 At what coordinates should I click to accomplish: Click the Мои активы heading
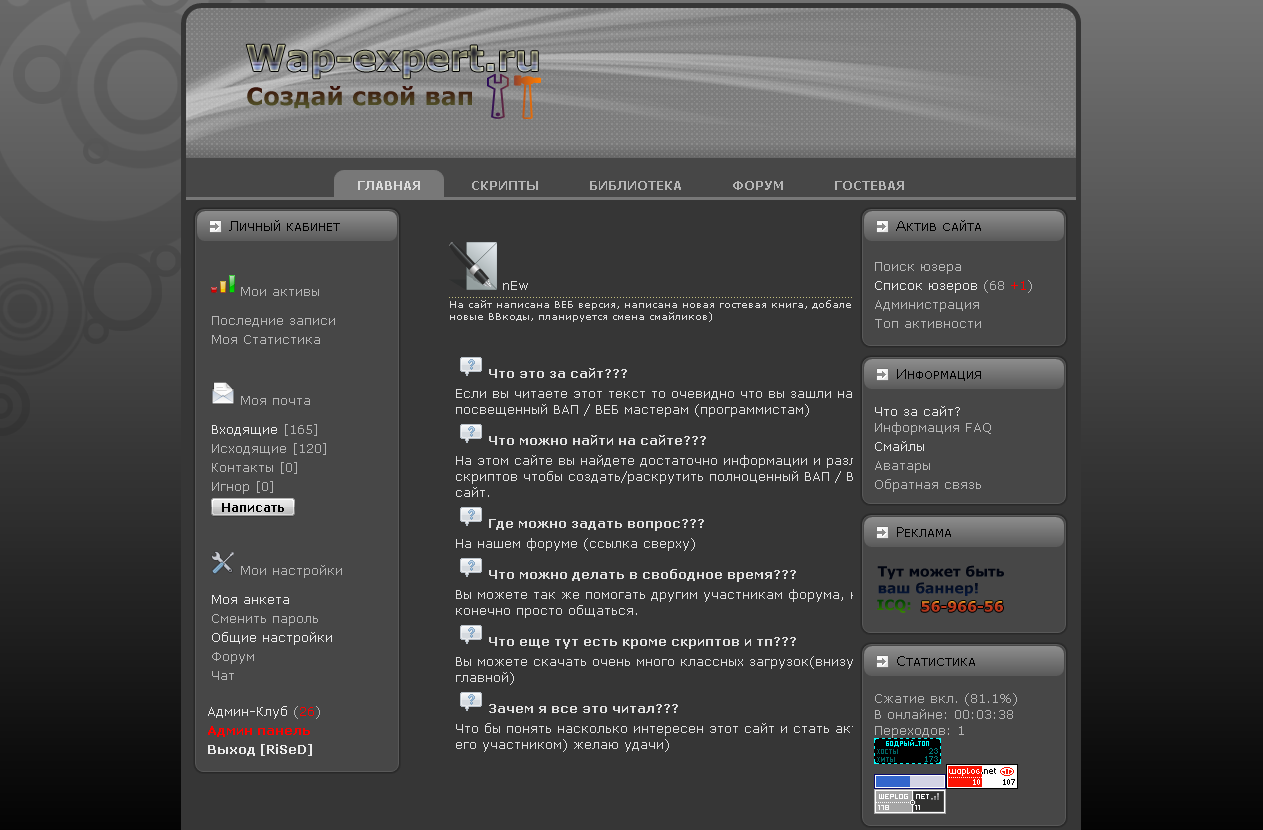pyautogui.click(x=280, y=292)
